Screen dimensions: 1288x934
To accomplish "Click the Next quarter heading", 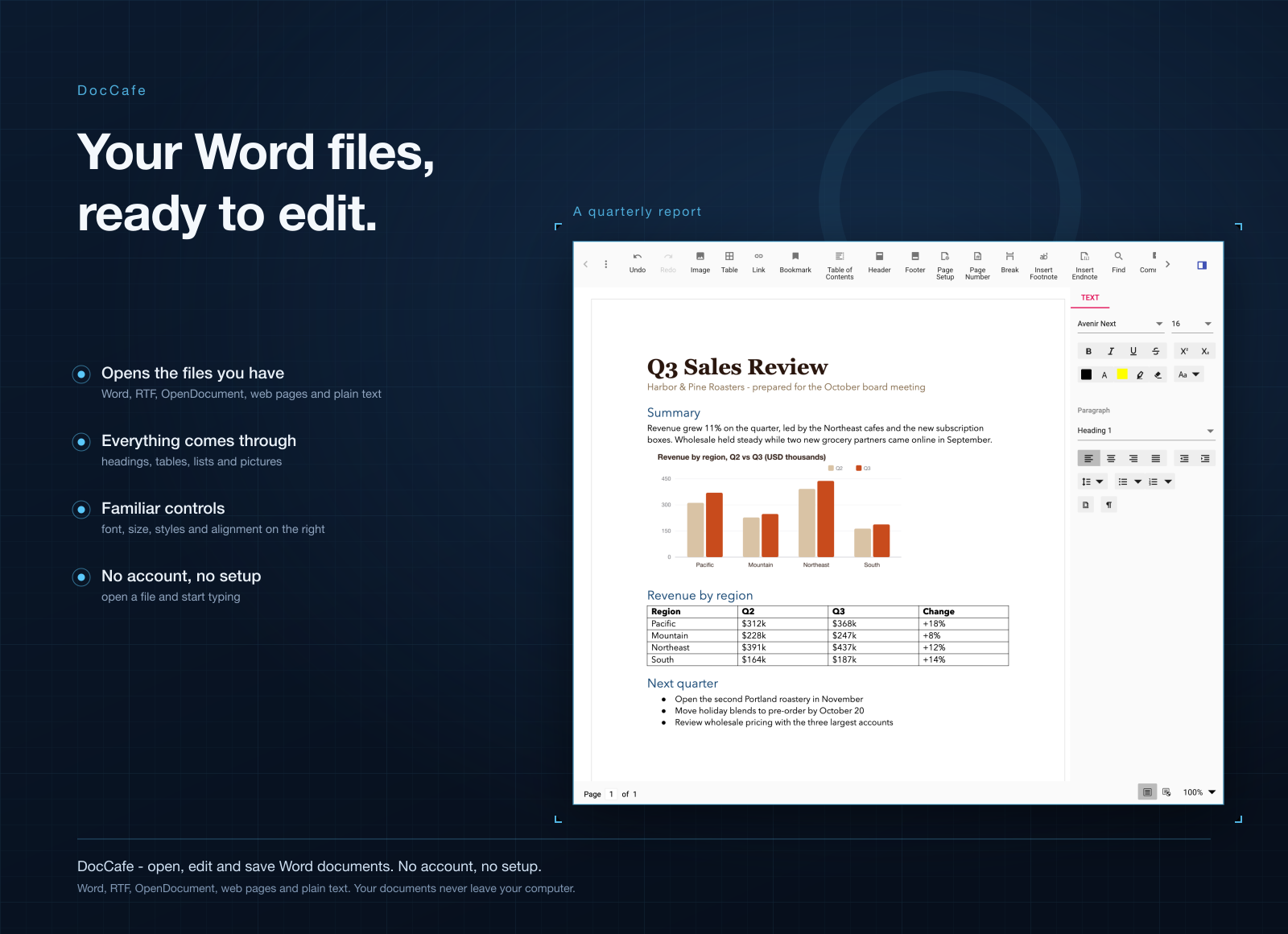I will coord(683,683).
